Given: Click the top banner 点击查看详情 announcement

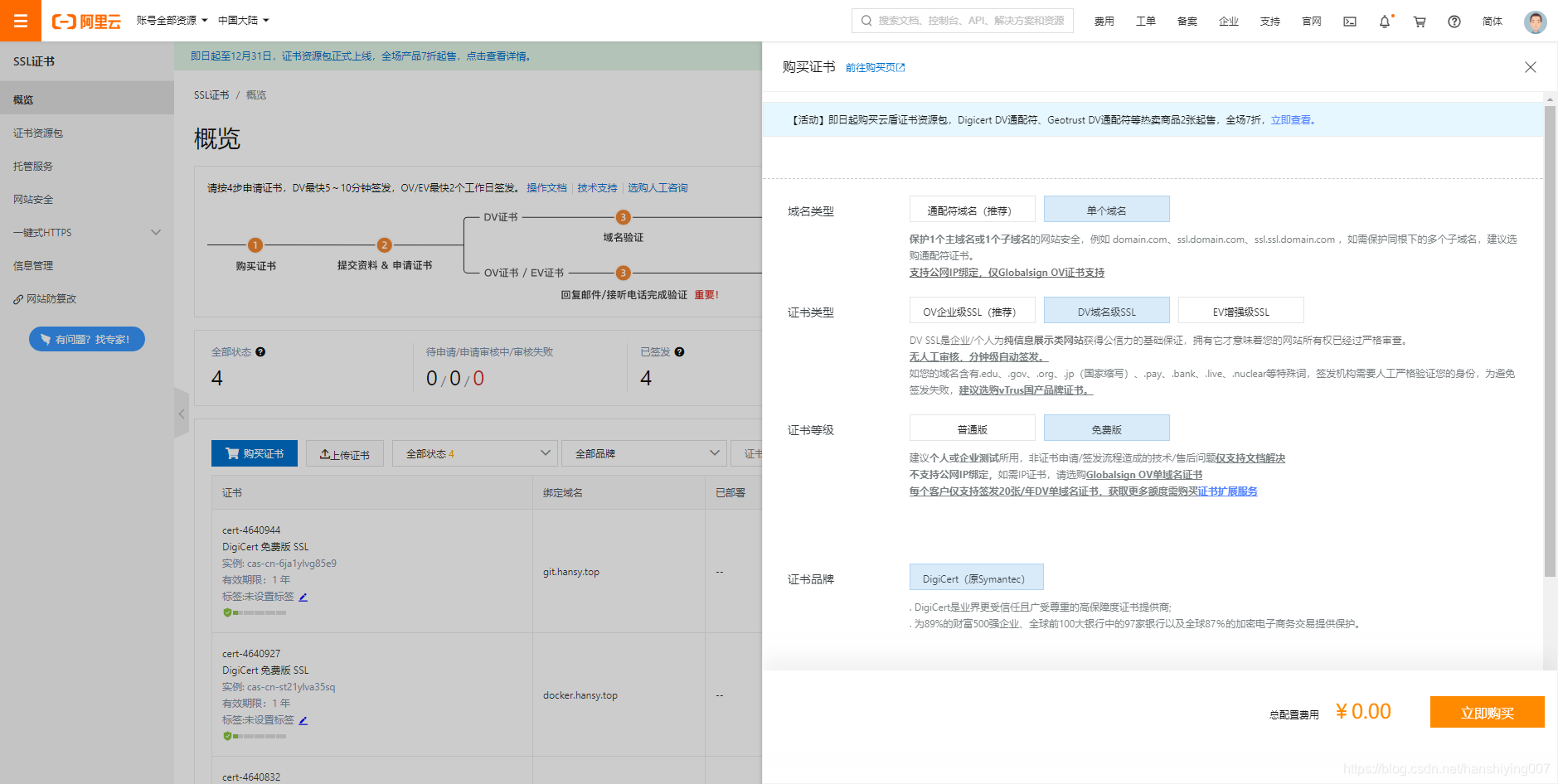Looking at the screenshot, I should point(497,56).
